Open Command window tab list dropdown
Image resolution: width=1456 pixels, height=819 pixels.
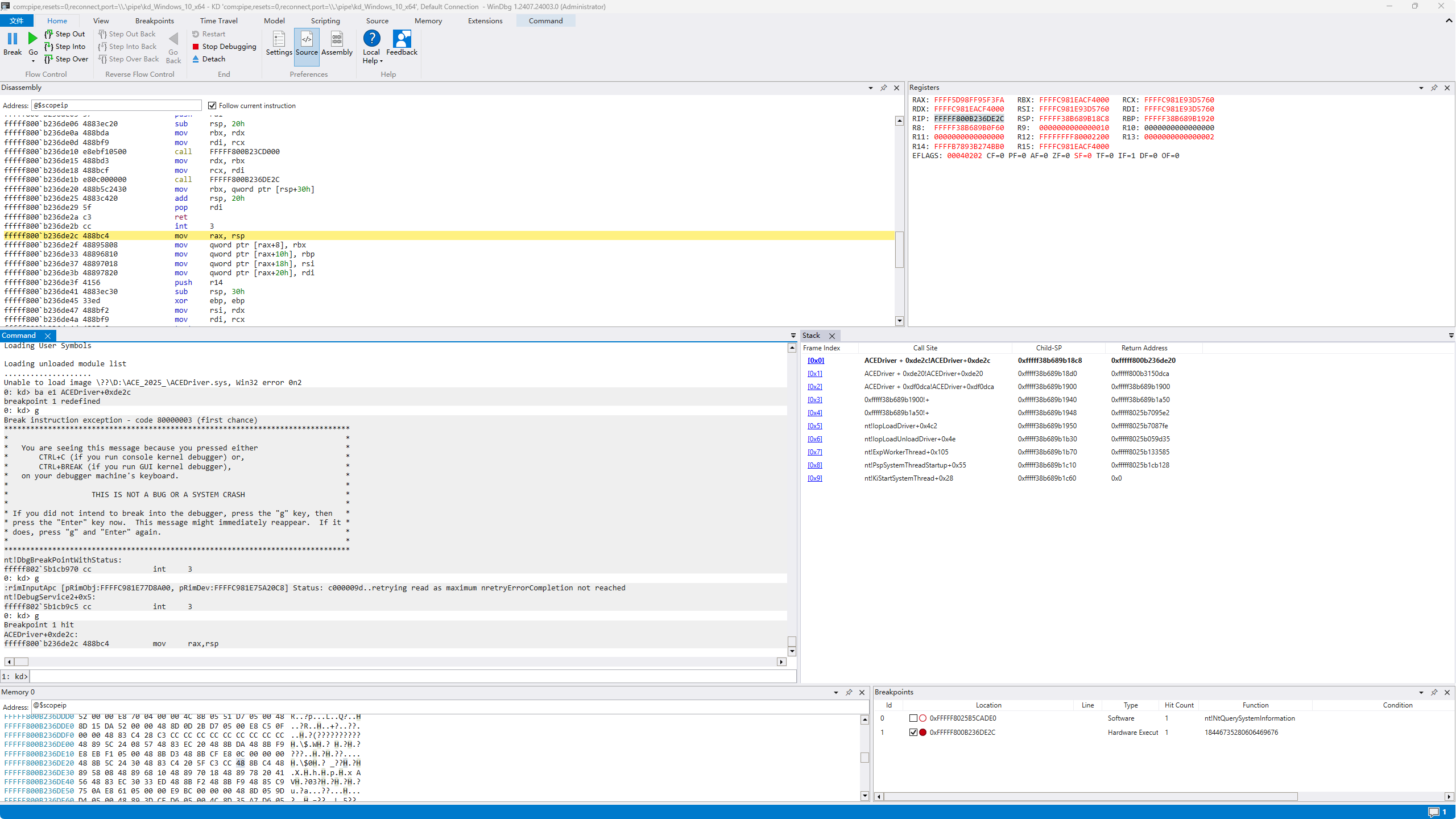[x=793, y=336]
